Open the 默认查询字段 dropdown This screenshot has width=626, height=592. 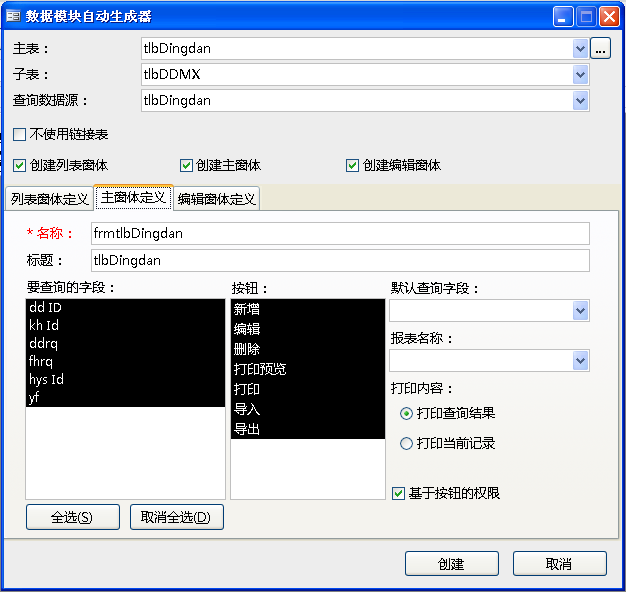[580, 311]
